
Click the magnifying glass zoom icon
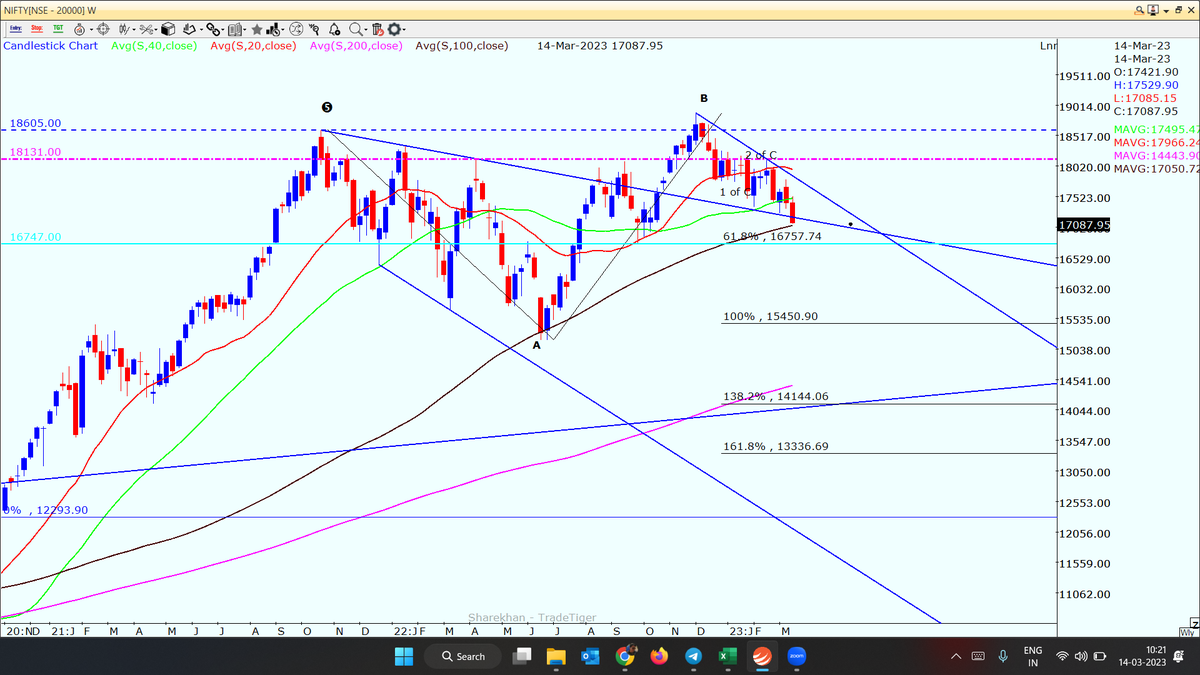pos(355,30)
